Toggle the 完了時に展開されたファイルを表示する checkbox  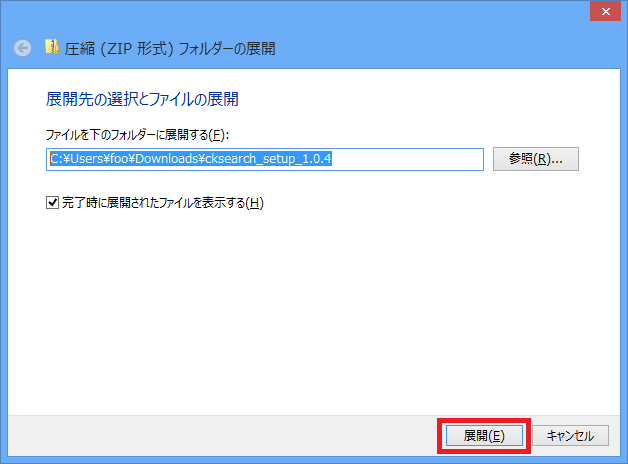[53, 203]
